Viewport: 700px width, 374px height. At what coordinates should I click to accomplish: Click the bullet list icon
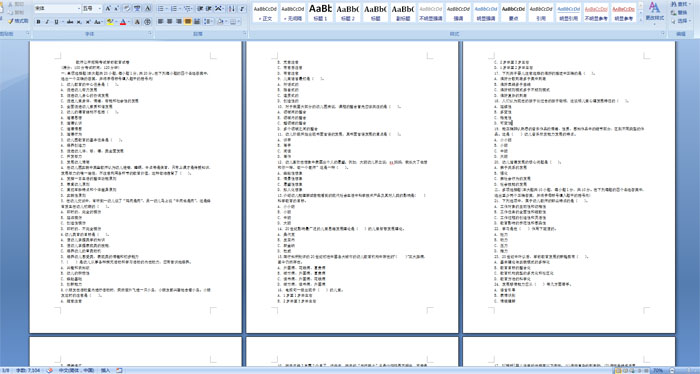[162, 8]
